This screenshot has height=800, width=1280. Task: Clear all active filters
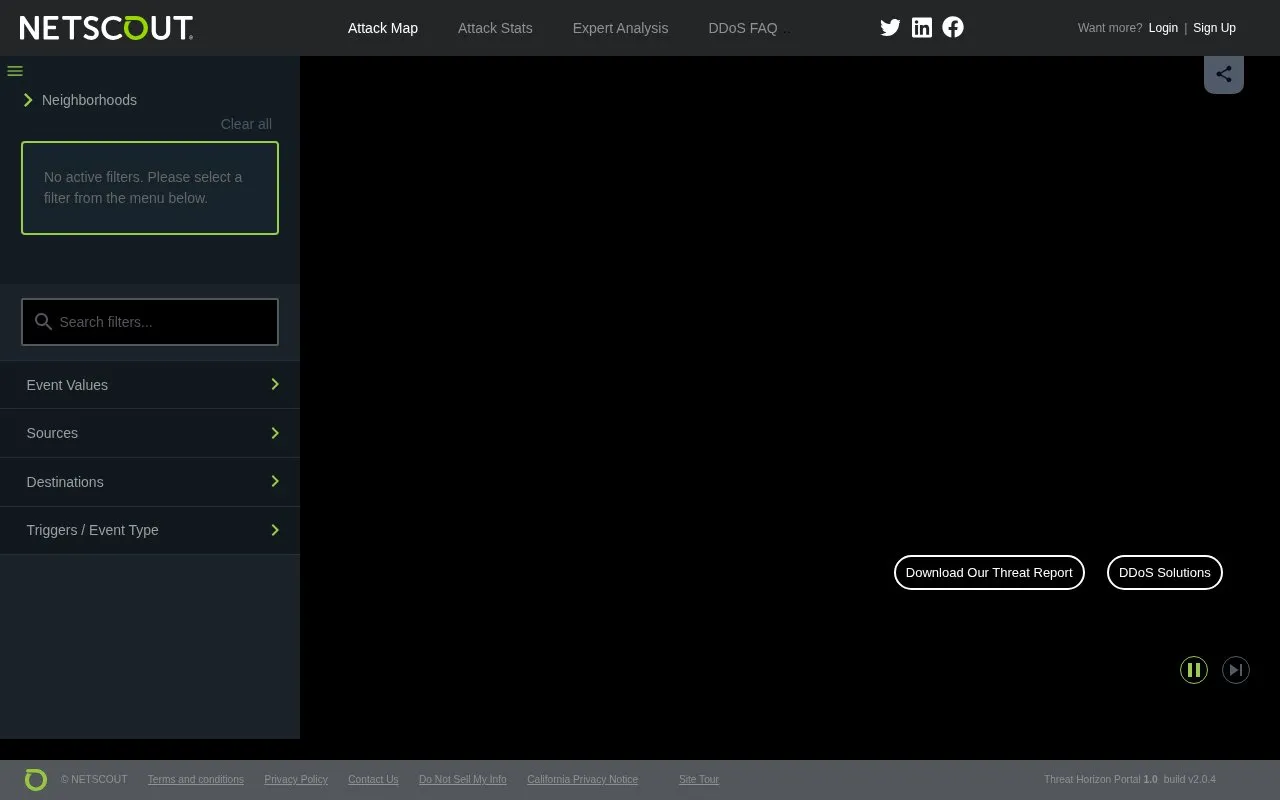(x=246, y=124)
